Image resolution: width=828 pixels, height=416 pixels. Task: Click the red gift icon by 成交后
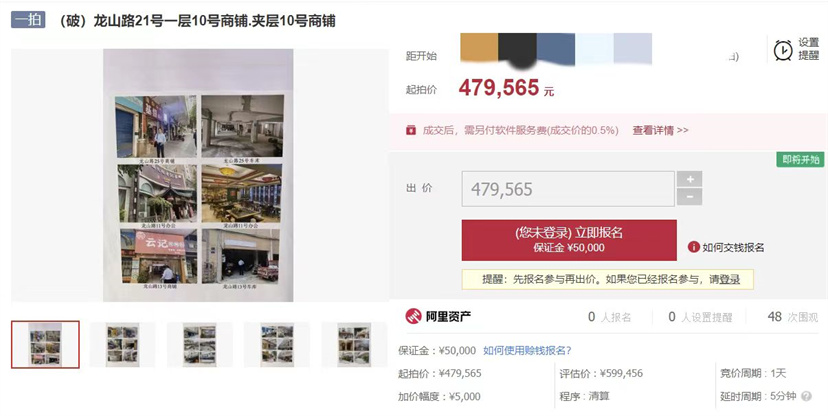[411, 130]
